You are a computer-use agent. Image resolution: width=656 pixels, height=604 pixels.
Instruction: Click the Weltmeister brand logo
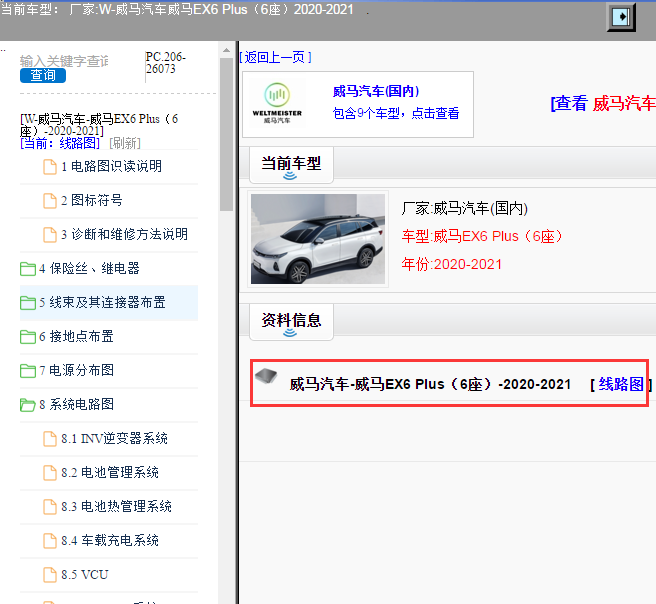[x=277, y=103]
